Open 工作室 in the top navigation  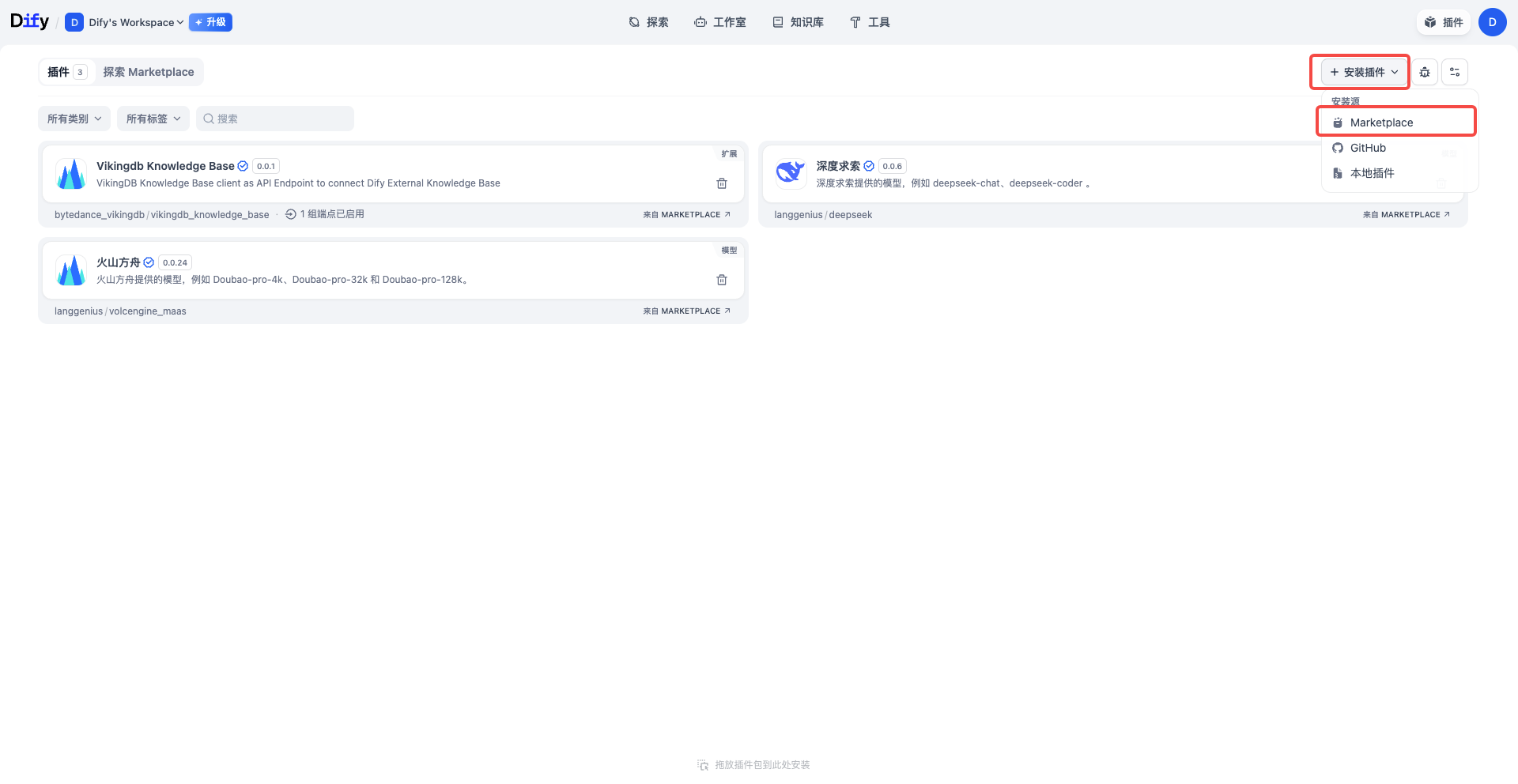click(720, 22)
